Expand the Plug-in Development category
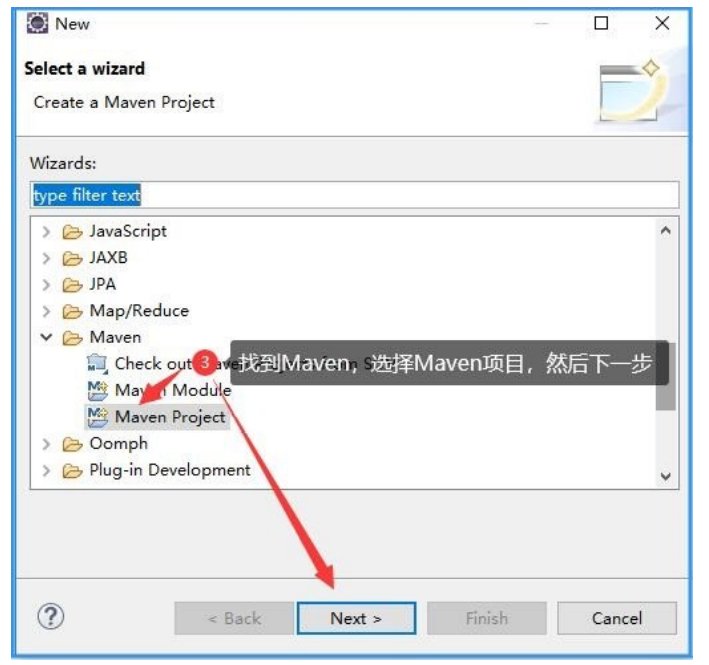The width and height of the screenshot is (709, 665). point(46,471)
